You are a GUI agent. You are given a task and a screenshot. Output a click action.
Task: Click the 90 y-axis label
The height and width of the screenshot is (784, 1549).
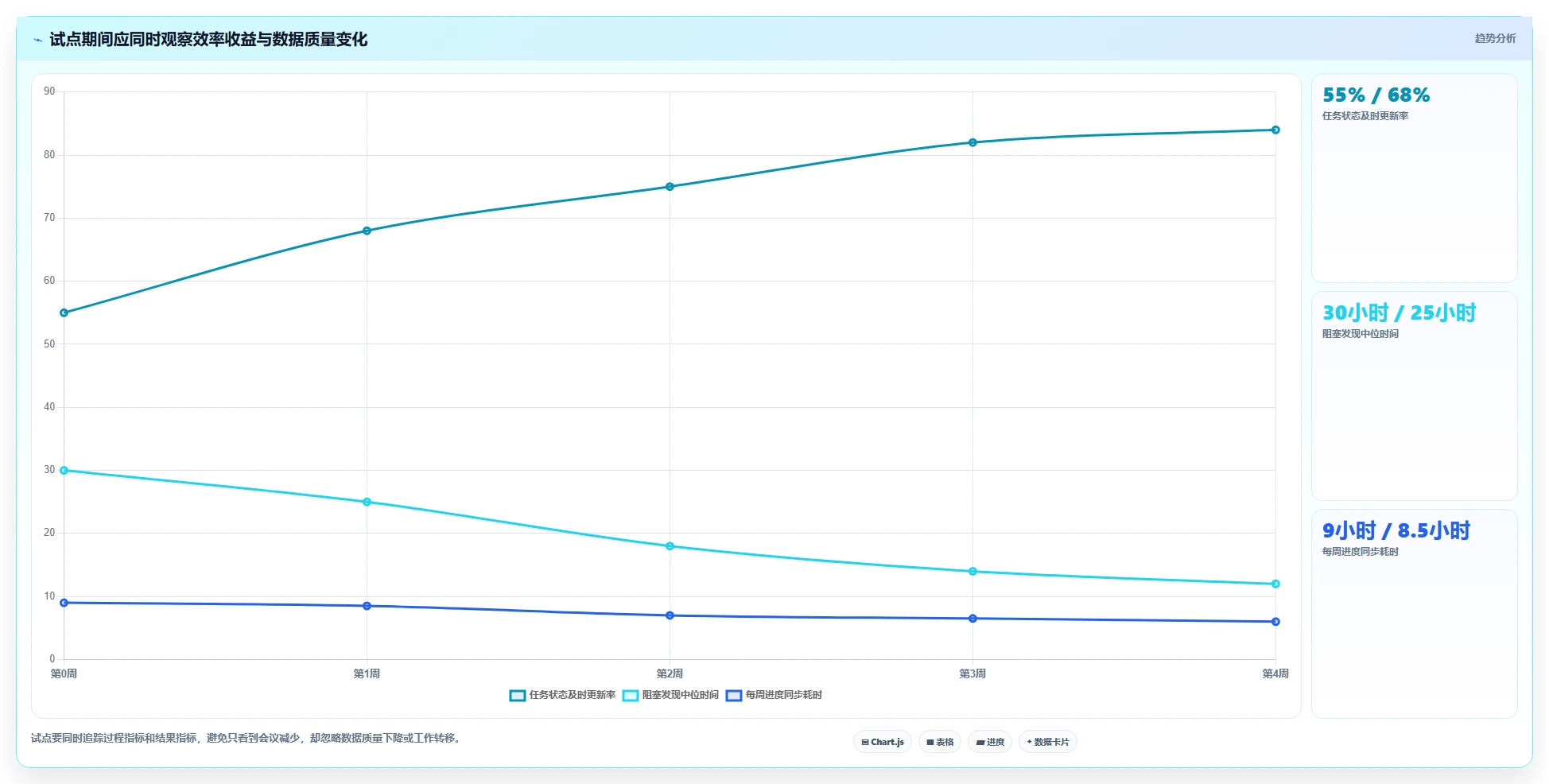coord(49,91)
